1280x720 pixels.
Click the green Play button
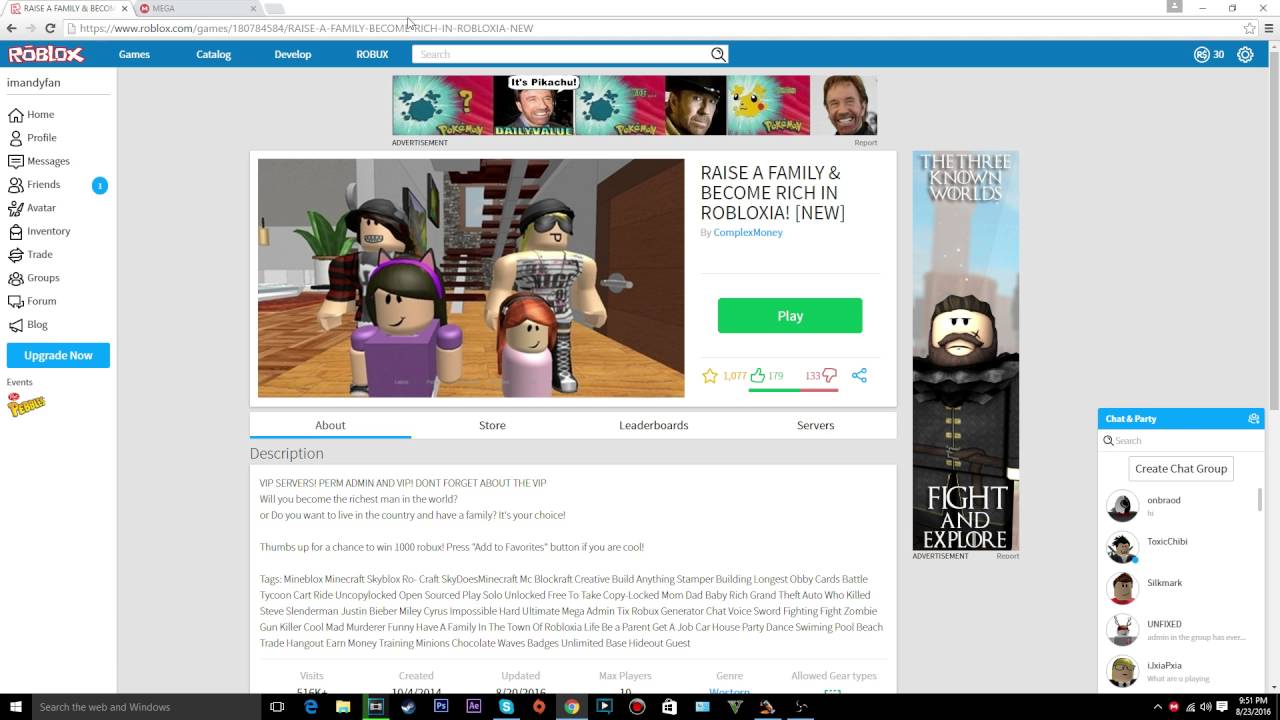(x=790, y=315)
